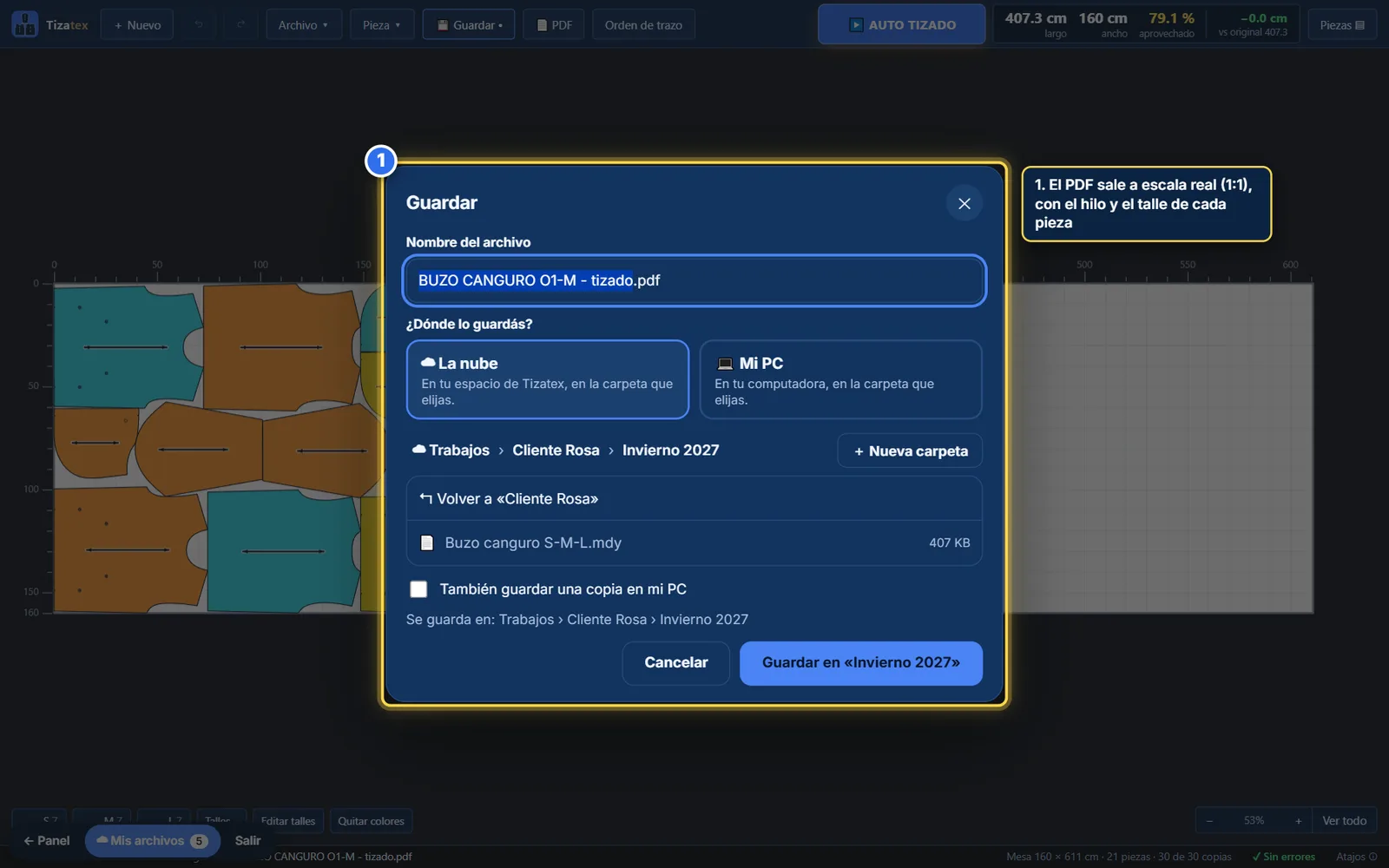
Task: Click Ver todo
Action: point(1344,820)
